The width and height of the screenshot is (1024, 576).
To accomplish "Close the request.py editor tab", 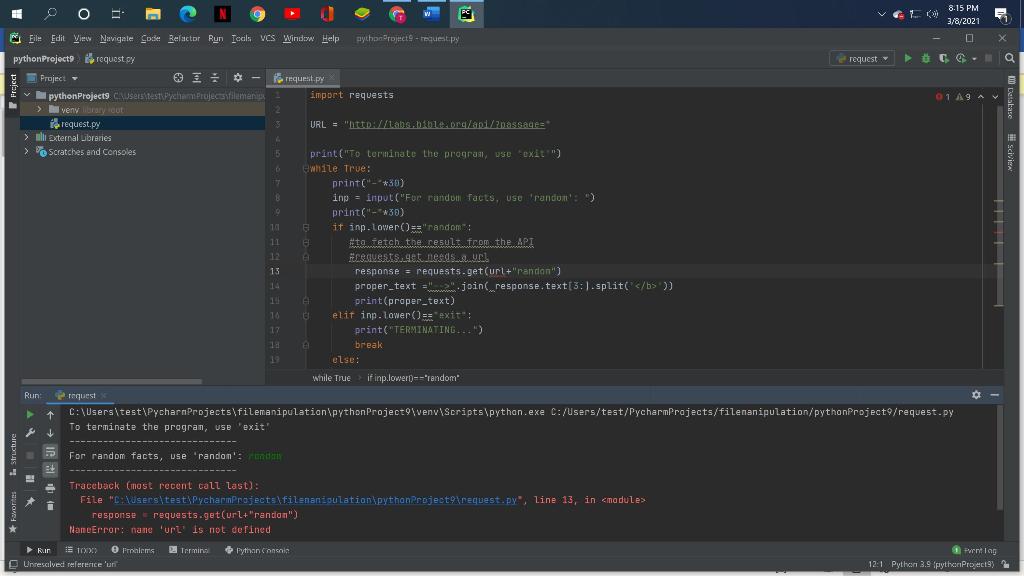I will pyautogui.click(x=332, y=78).
